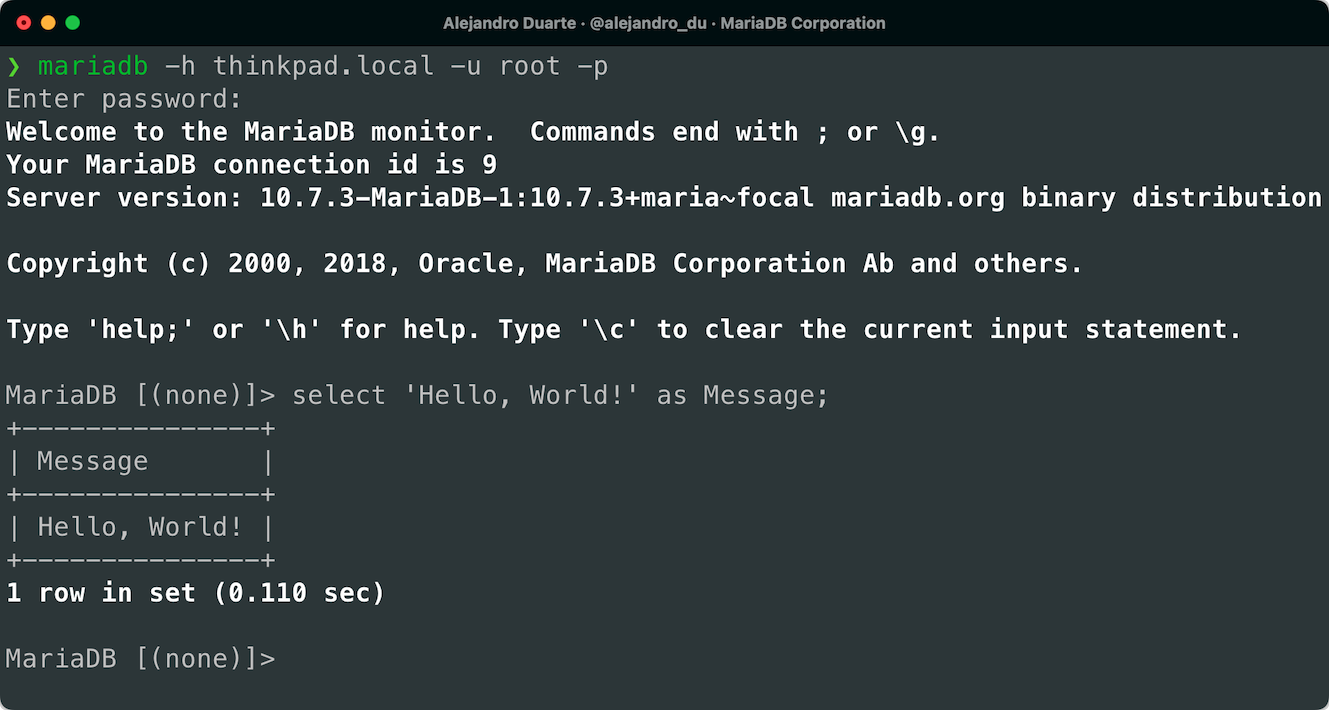The image size is (1329, 710).
Task: Click the '1 row in set' status line
Action: point(100,593)
